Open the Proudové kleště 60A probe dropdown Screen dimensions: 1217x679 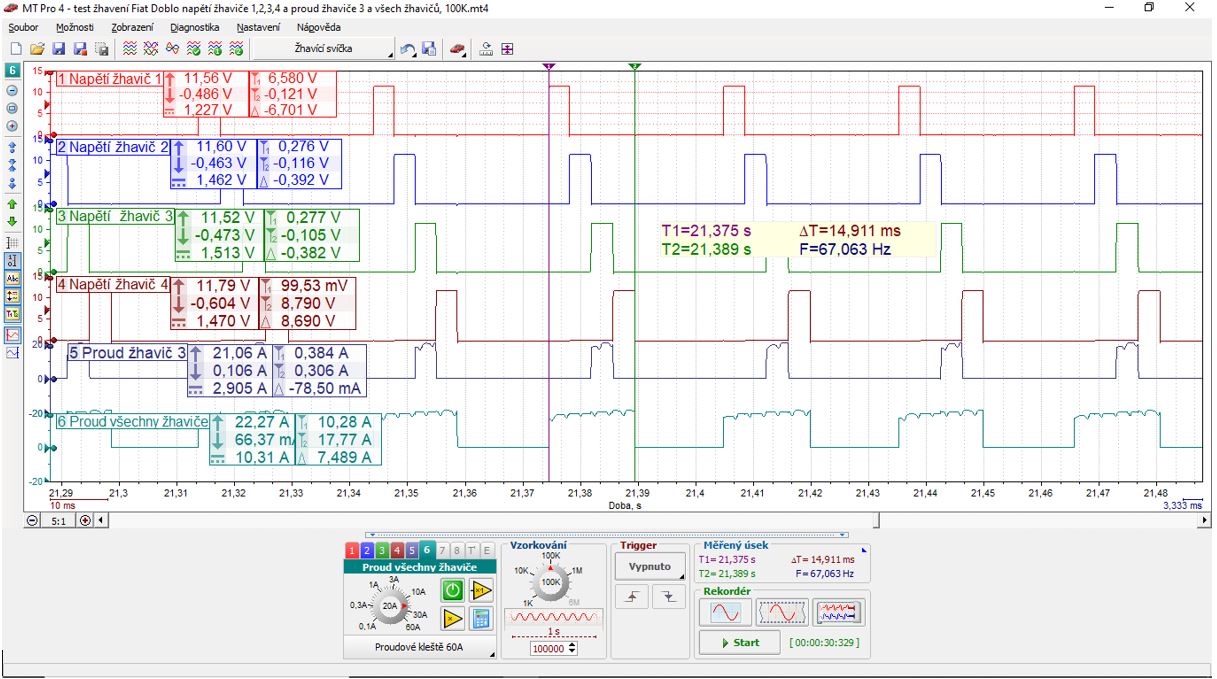420,648
